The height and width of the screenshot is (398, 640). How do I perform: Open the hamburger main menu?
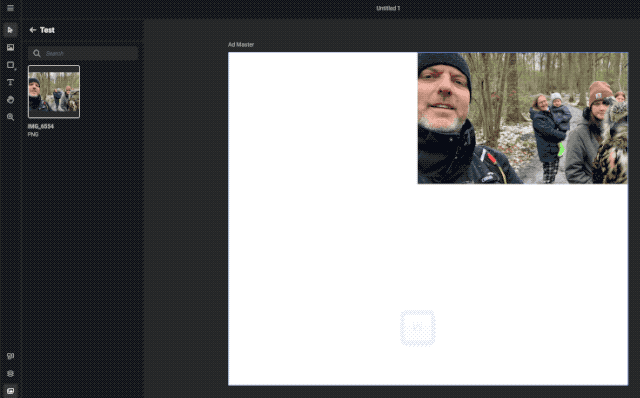click(x=10, y=8)
